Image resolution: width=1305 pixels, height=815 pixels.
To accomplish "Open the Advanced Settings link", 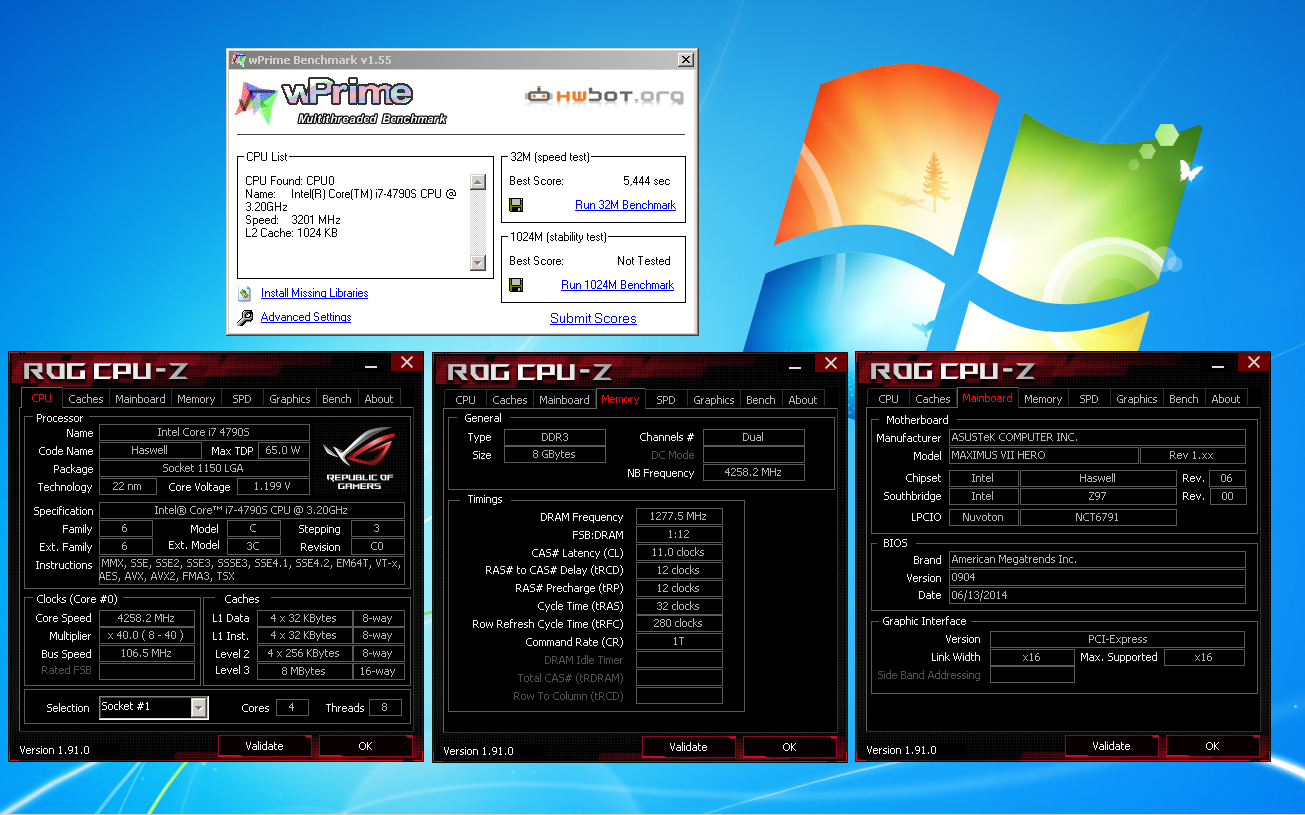I will [x=306, y=318].
